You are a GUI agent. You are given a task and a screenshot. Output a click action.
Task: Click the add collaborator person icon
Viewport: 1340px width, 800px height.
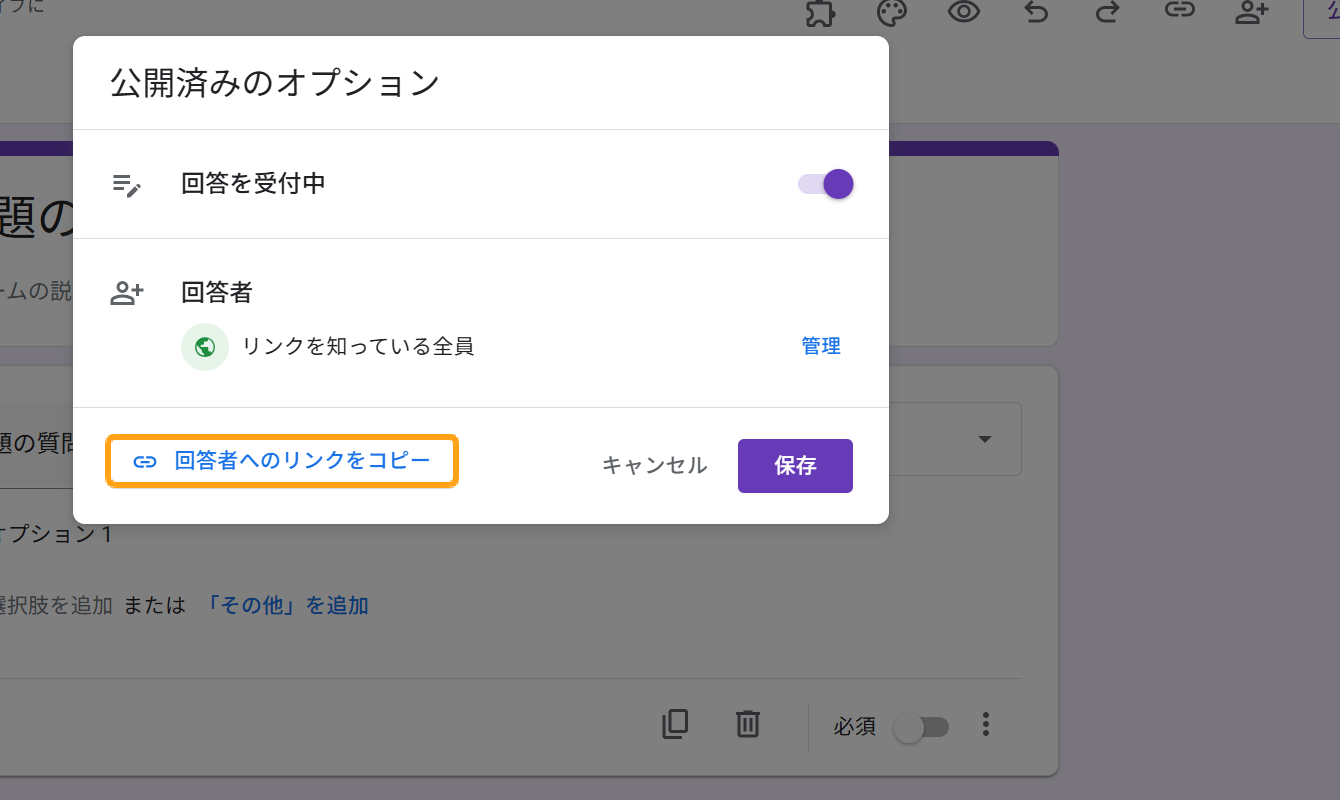[x=1252, y=12]
